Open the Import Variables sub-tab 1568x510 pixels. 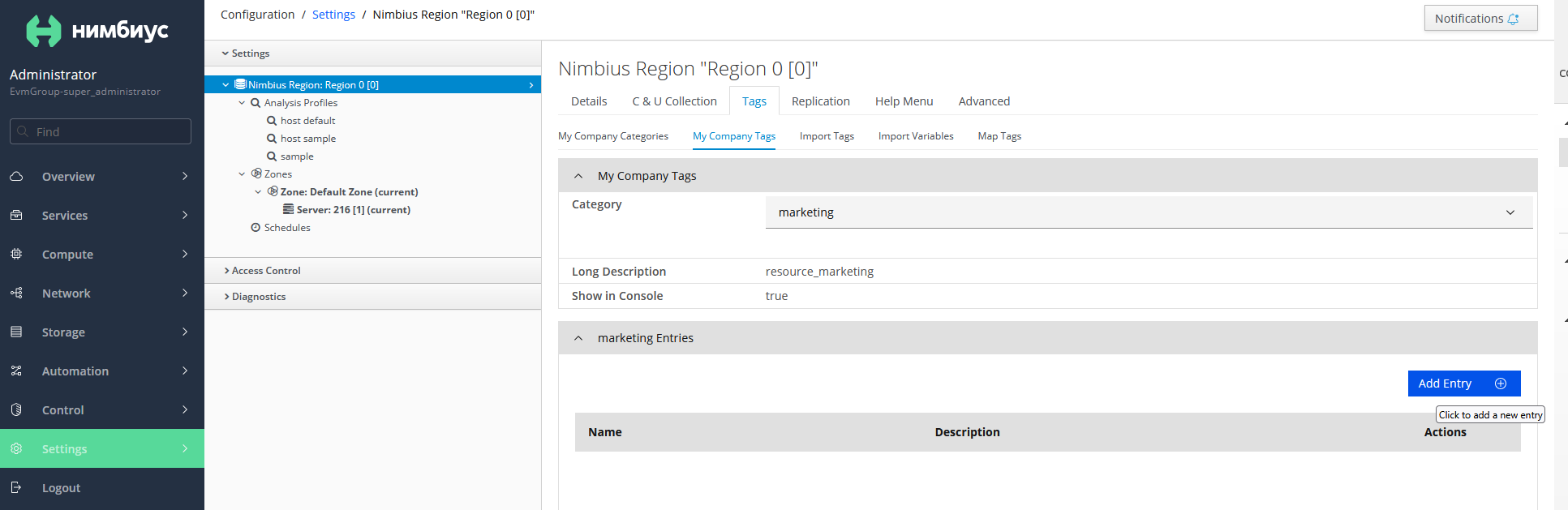[916, 136]
